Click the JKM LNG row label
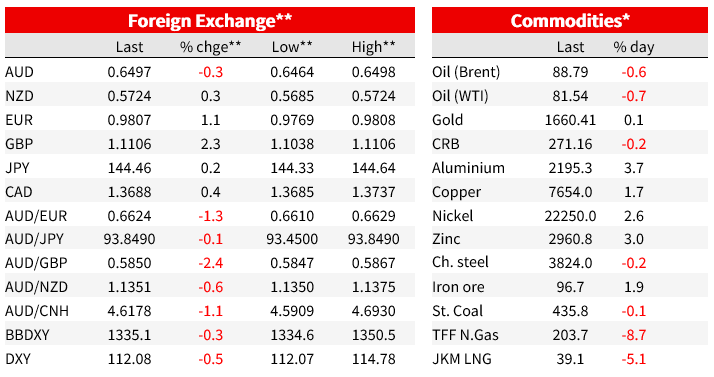This screenshot has height=377, width=714. tap(462, 359)
